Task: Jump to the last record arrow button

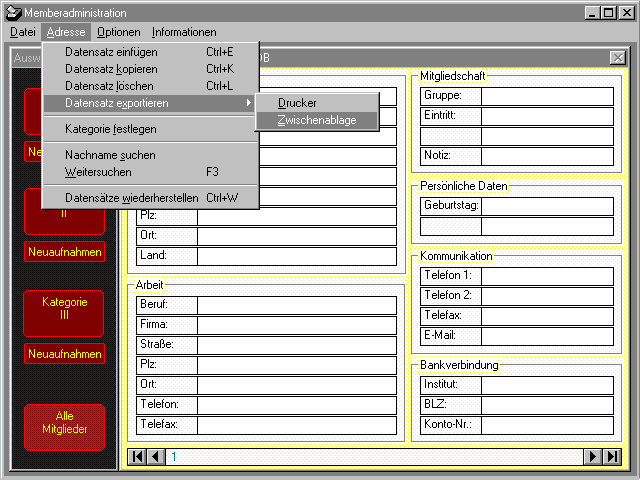Action: pyautogui.click(x=609, y=457)
